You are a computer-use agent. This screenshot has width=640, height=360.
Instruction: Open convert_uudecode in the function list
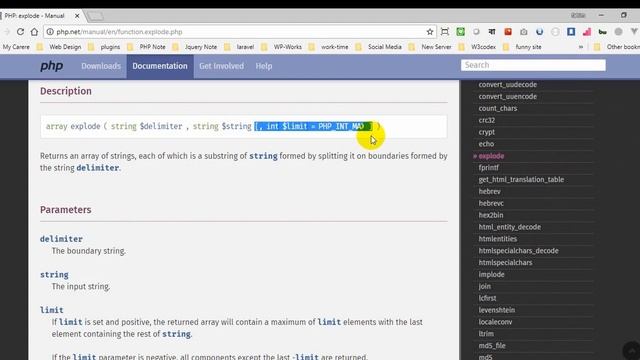click(507, 84)
